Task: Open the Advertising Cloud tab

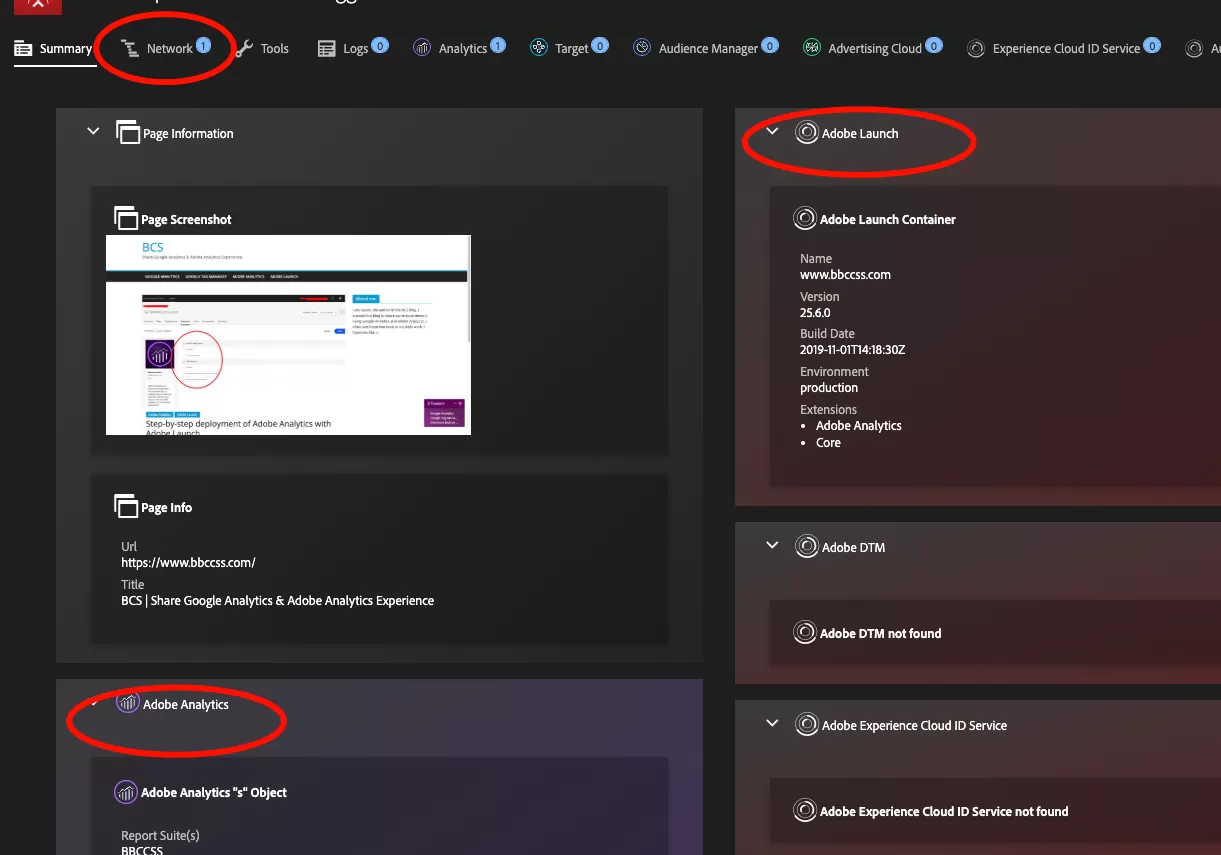Action: (x=872, y=48)
